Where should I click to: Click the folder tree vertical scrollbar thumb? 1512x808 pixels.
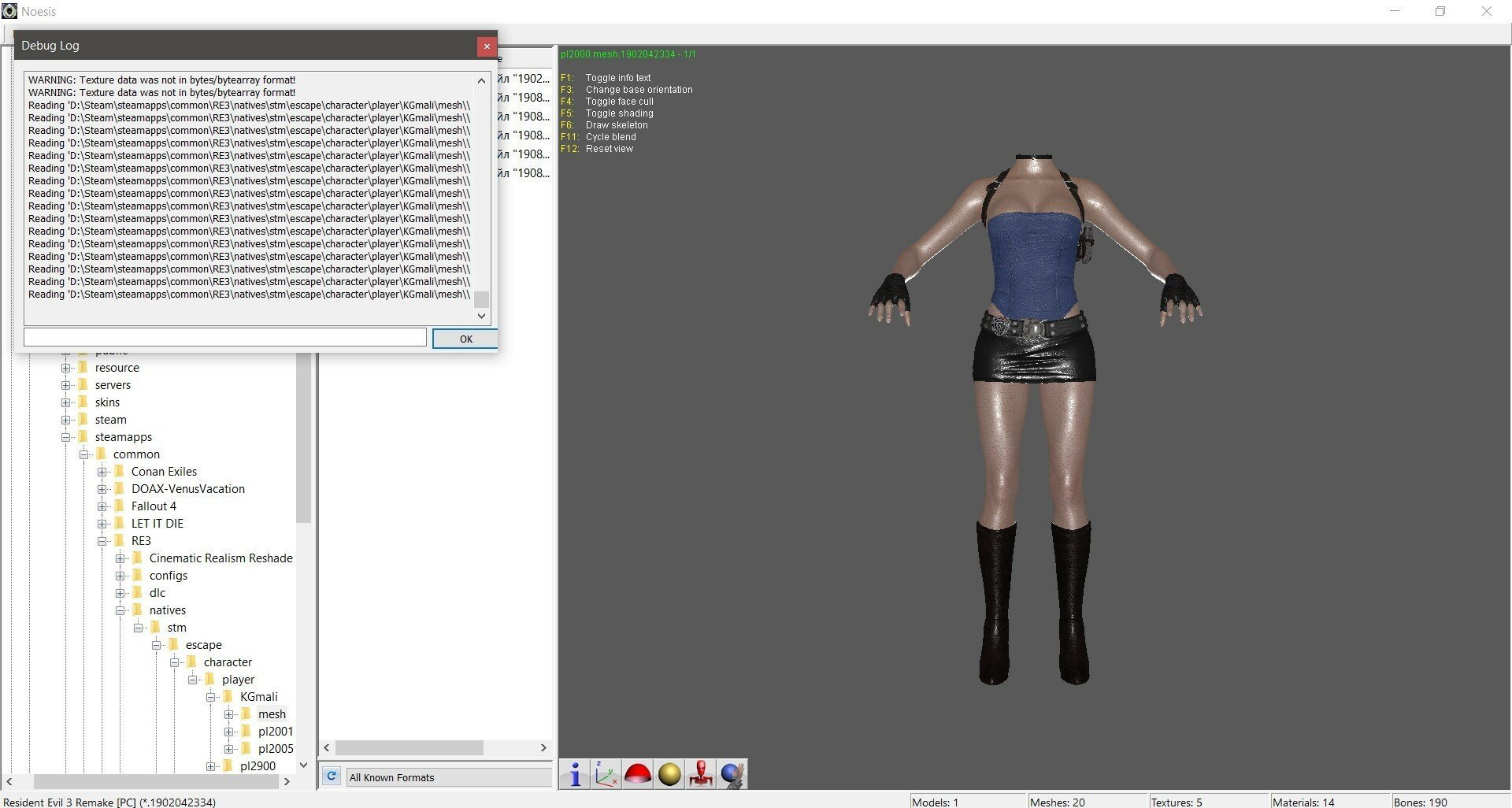point(303,437)
